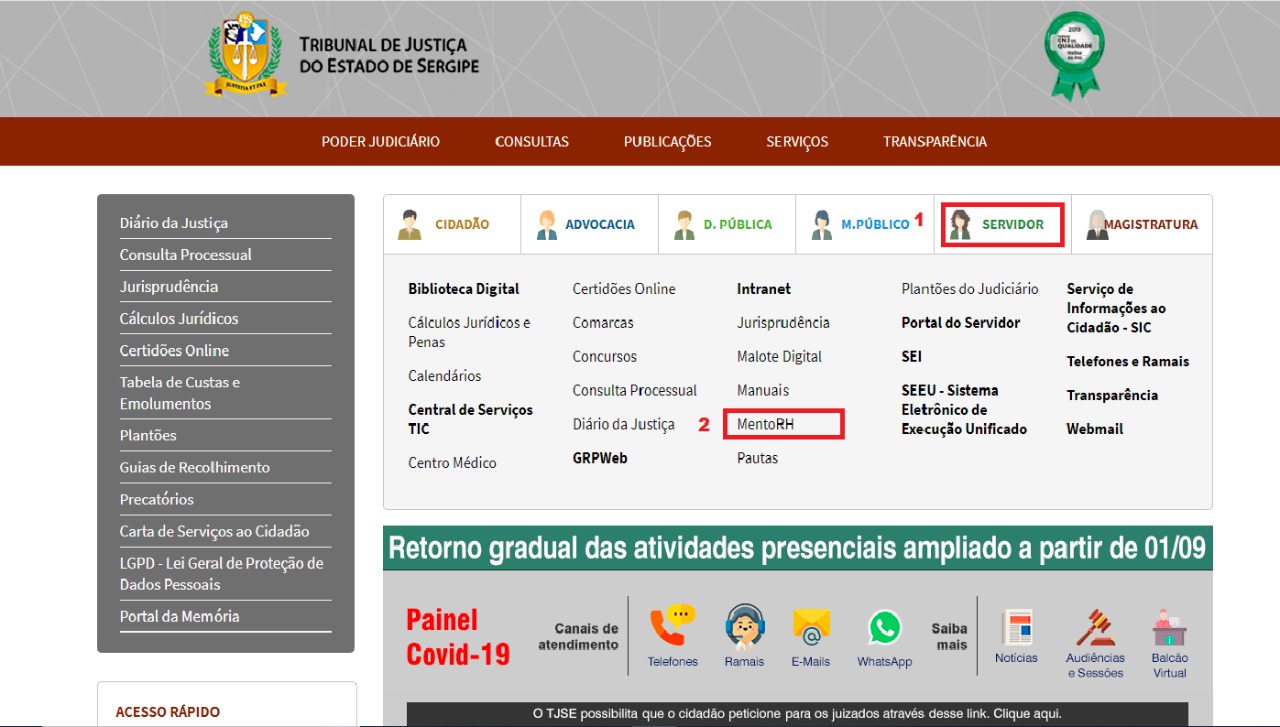The image size is (1280, 727).
Task: Expand the Poder Judiciário menu
Action: coord(380,142)
